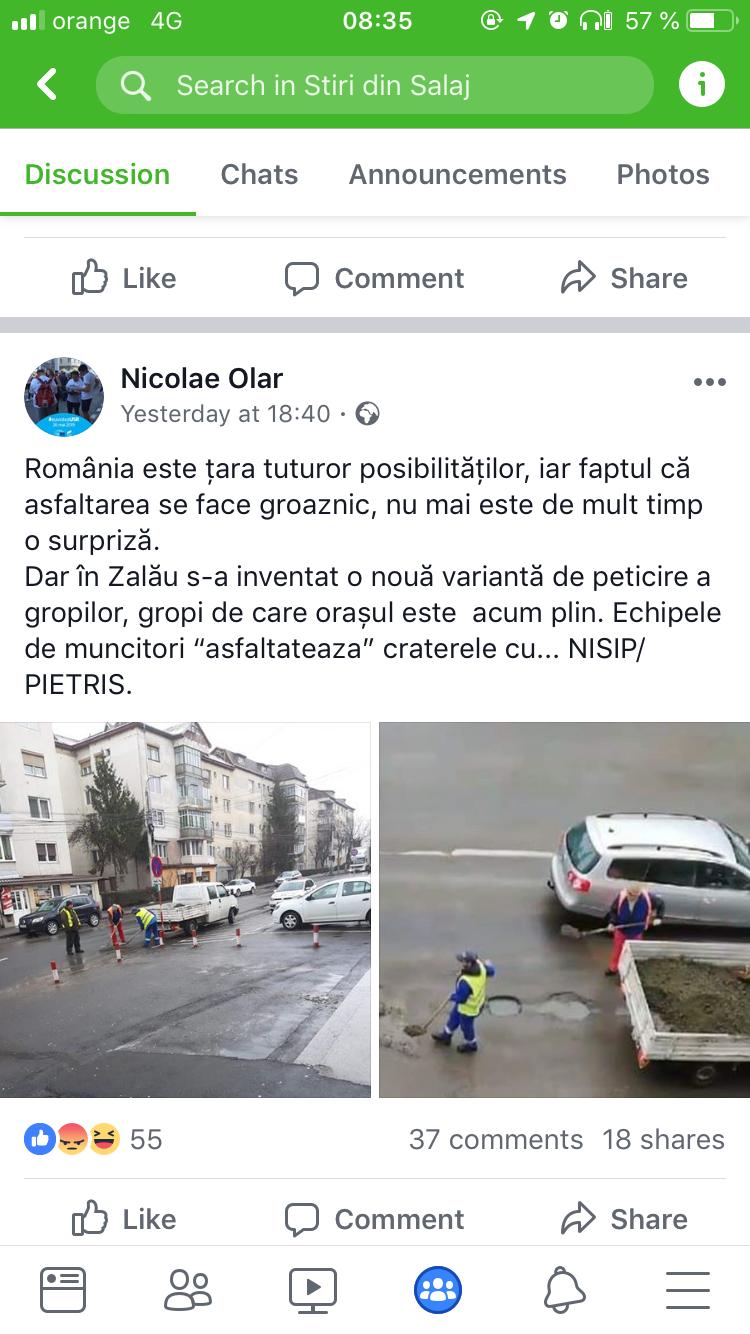The image size is (750, 1334).
Task: Tap the back arrow in header
Action: tap(47, 85)
